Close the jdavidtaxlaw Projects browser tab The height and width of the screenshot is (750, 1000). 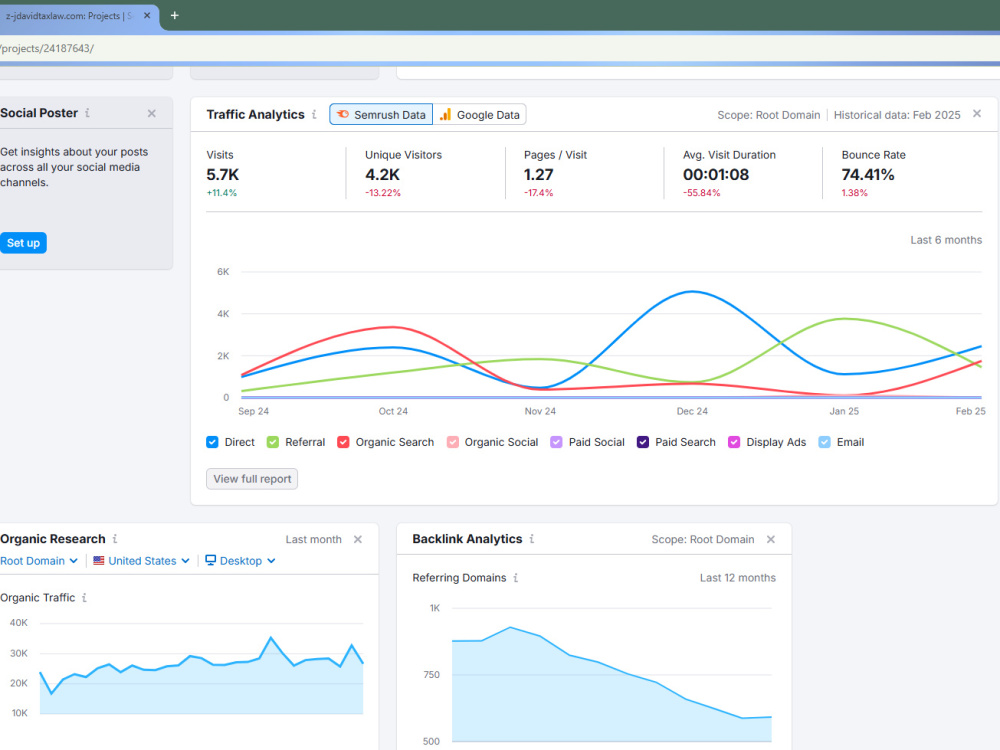(147, 15)
